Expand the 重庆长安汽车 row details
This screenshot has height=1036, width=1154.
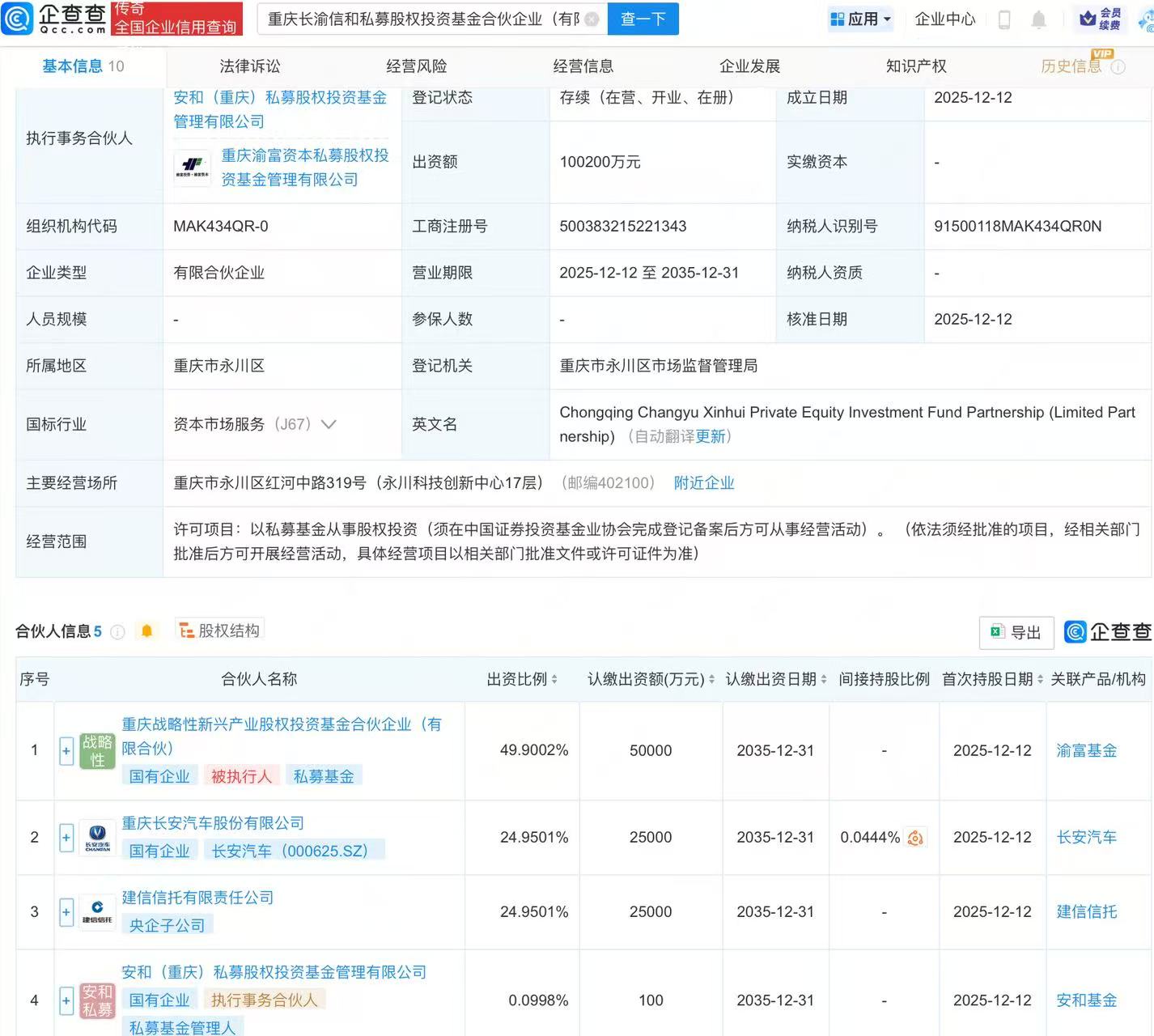(x=66, y=837)
